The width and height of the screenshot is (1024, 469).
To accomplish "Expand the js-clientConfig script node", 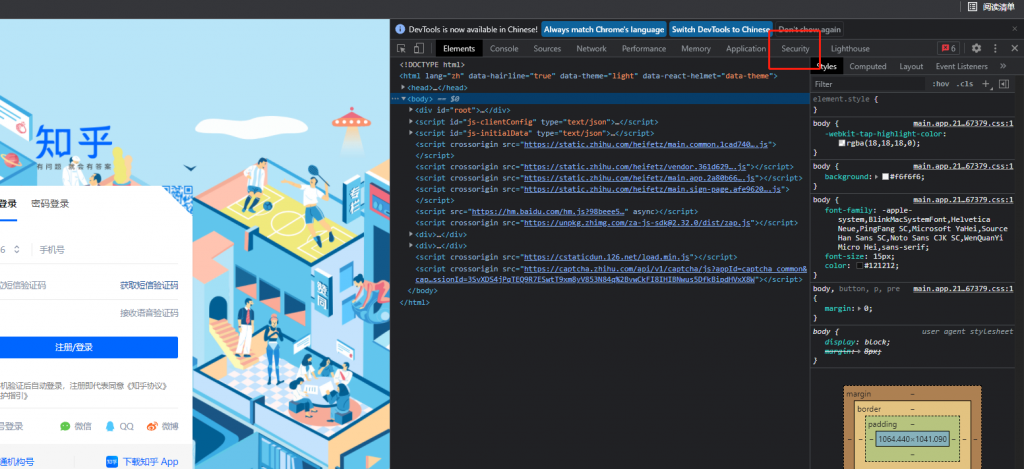I will click(411, 121).
